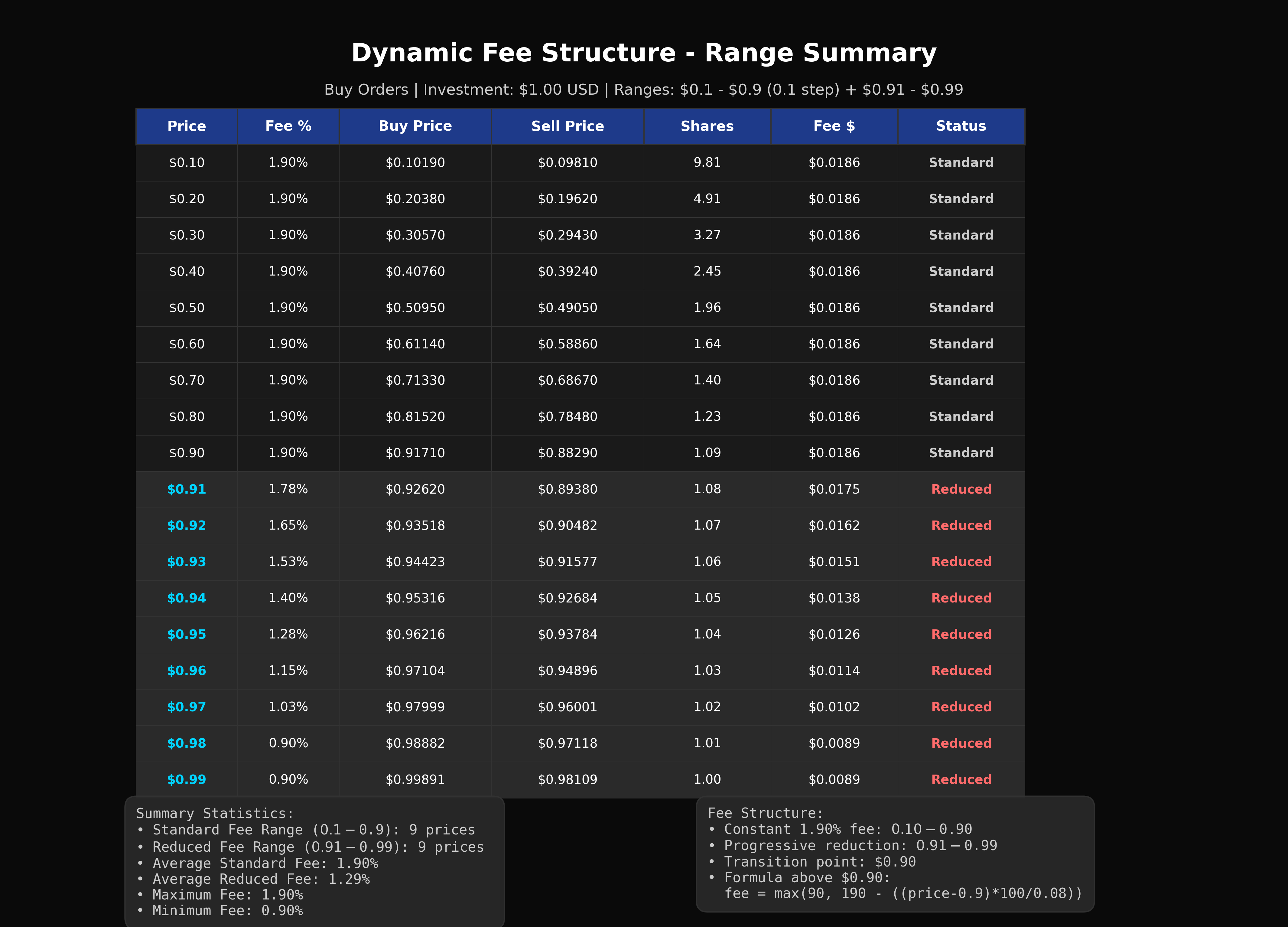This screenshot has width=1288, height=927.
Task: Click the 9.81 shares cell
Action: click(707, 162)
